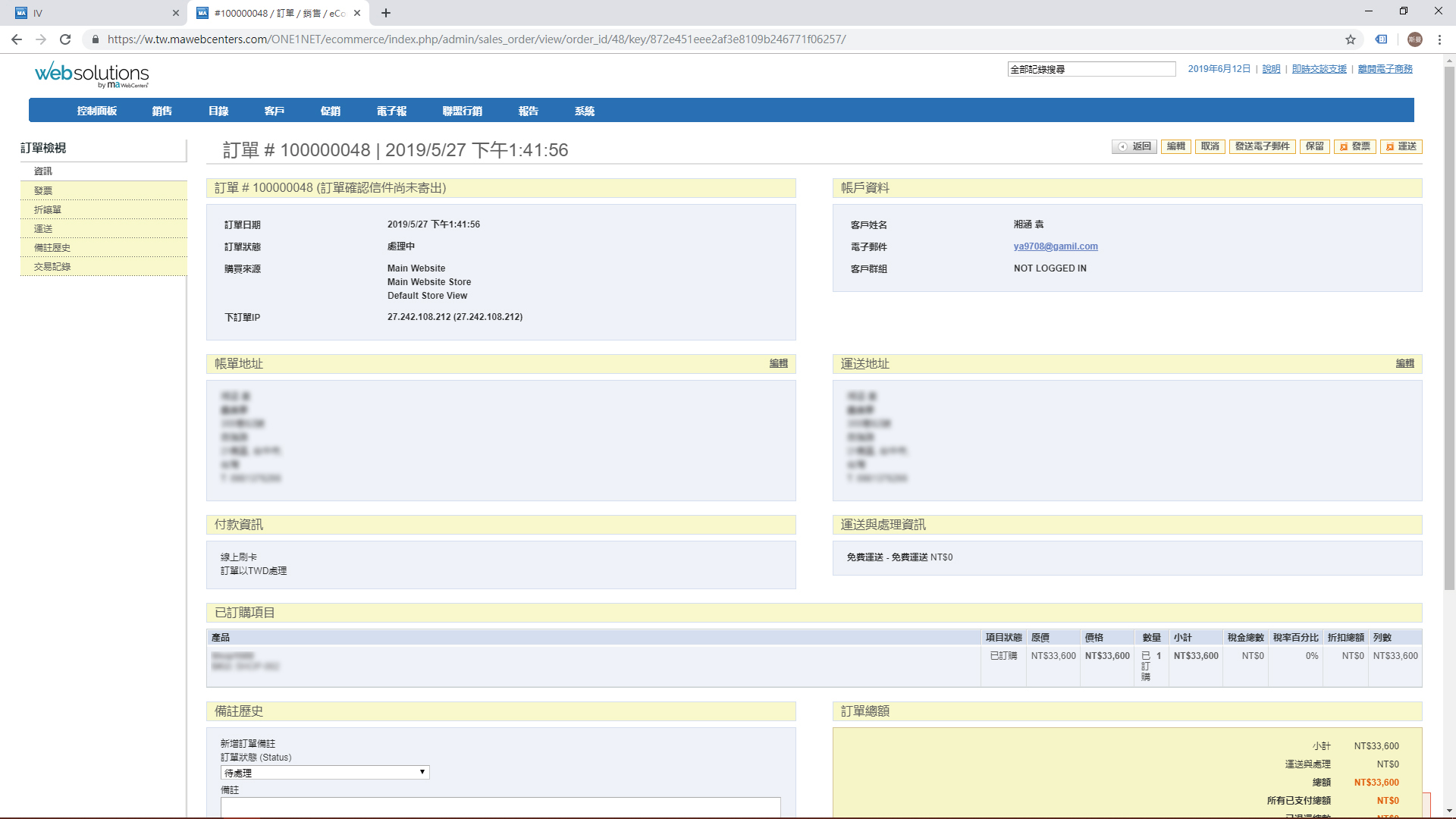1456x819 pixels.
Task: Click the extension icon next to the star
Action: [1382, 39]
